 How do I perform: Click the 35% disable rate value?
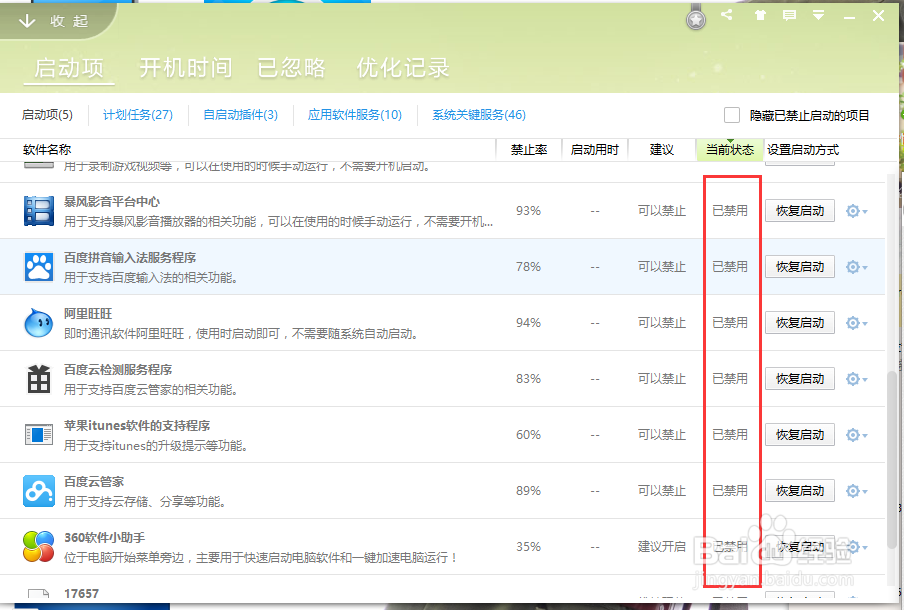(x=528, y=547)
